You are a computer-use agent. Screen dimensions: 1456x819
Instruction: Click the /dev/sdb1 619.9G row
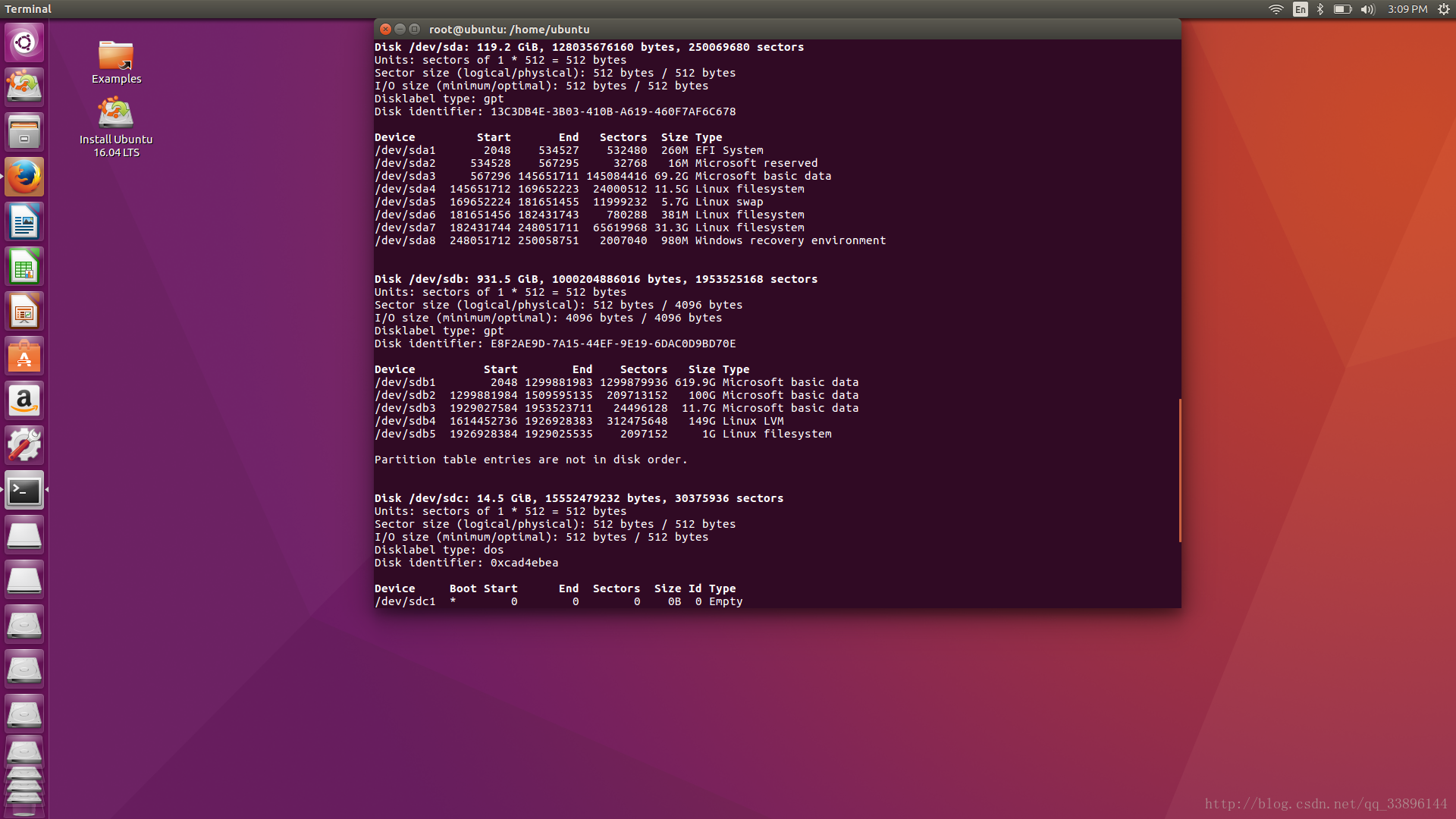click(x=617, y=382)
